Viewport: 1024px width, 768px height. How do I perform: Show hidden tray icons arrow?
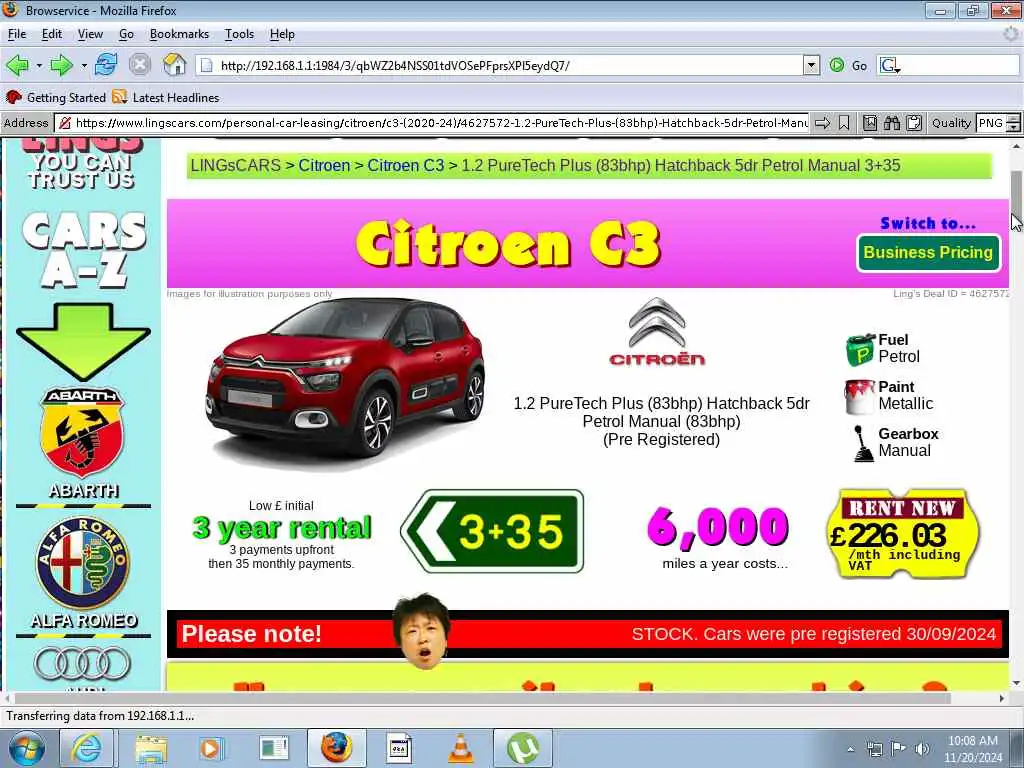click(x=850, y=749)
